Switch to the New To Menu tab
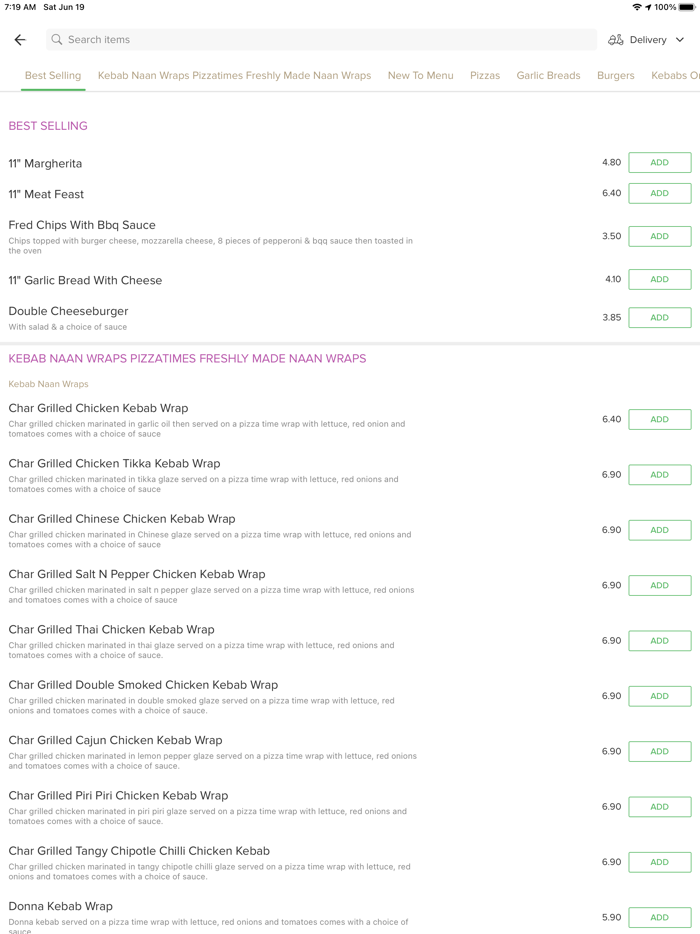The width and height of the screenshot is (700, 934). pos(420,76)
